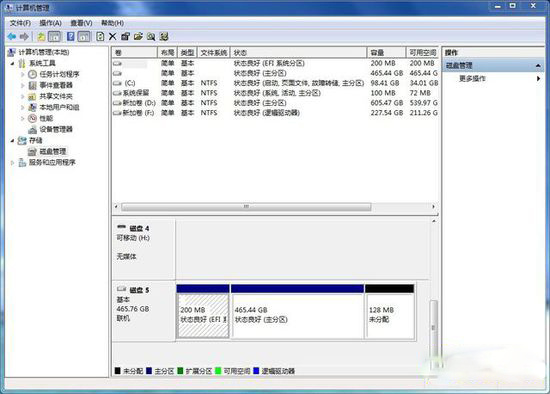Click the magnifier Explore toolbar icon
Viewport: 550px width, 394px height.
tap(151, 36)
